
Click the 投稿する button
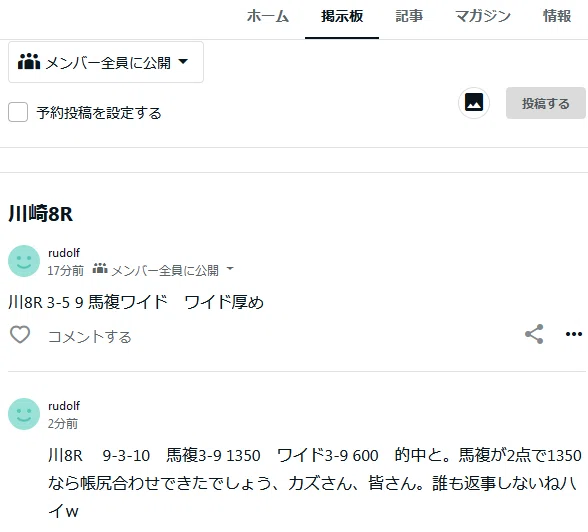pyautogui.click(x=546, y=103)
